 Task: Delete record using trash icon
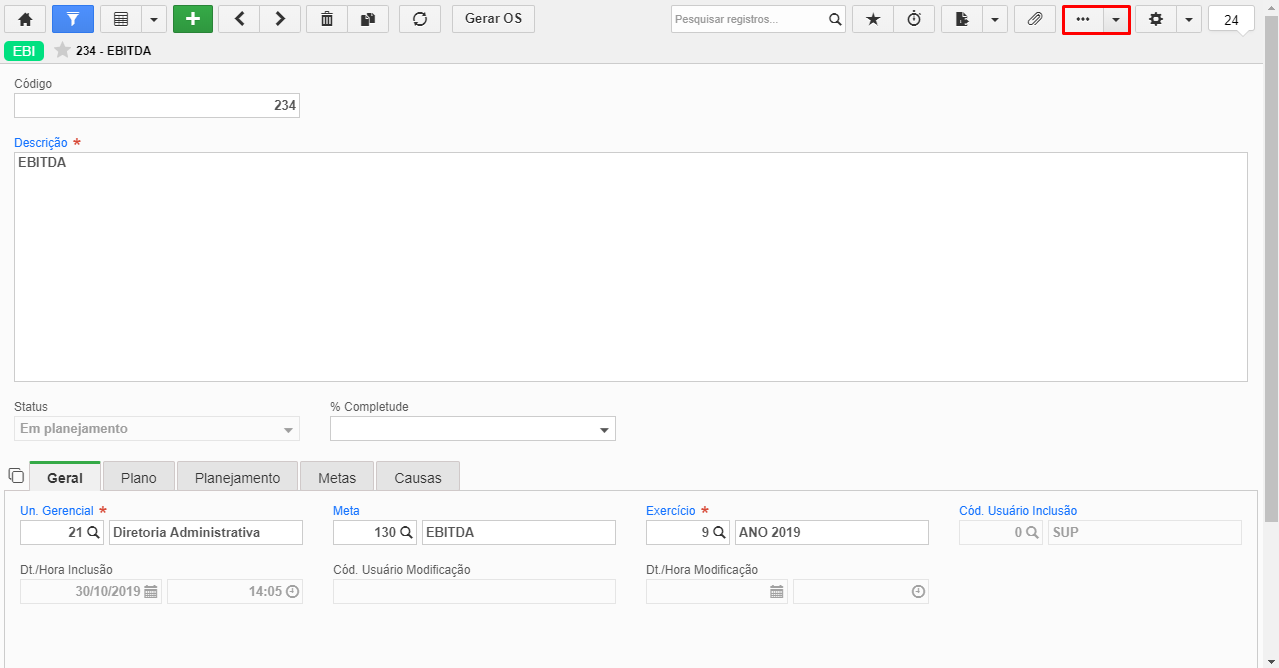[327, 19]
